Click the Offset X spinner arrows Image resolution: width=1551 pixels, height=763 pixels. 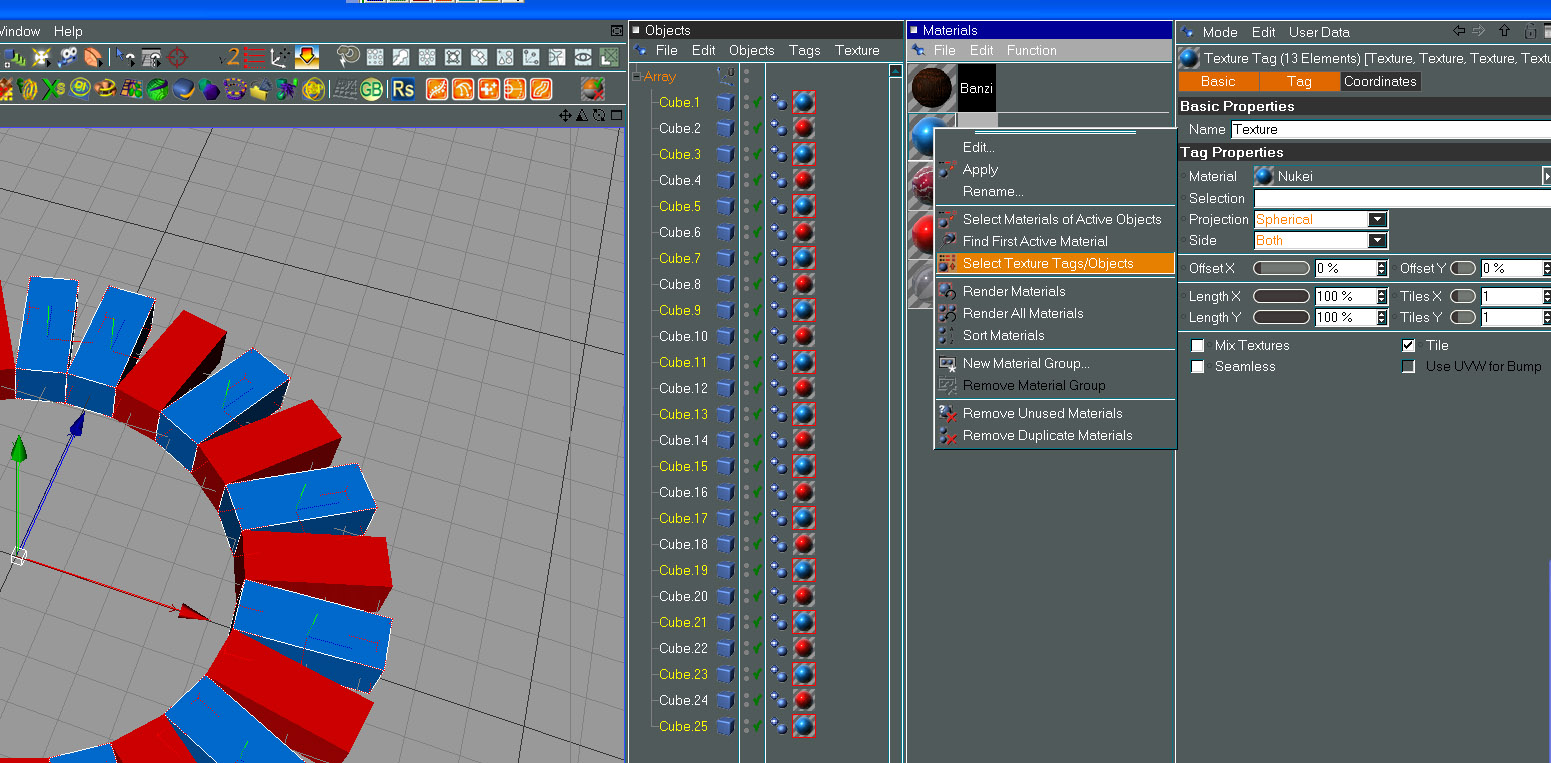pyautogui.click(x=1382, y=268)
